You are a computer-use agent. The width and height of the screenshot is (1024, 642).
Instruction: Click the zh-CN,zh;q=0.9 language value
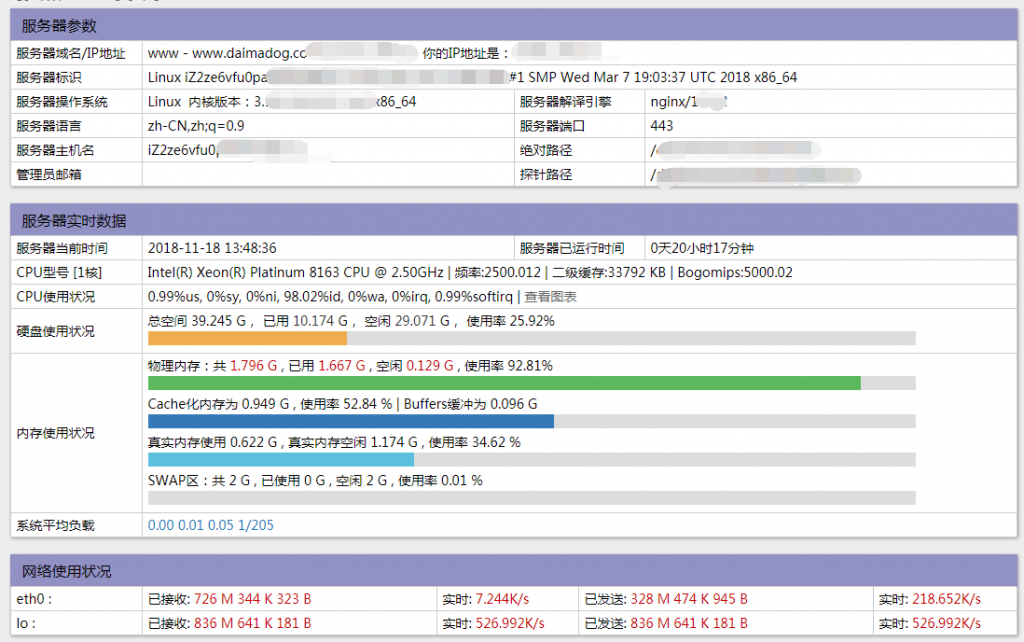[196, 125]
